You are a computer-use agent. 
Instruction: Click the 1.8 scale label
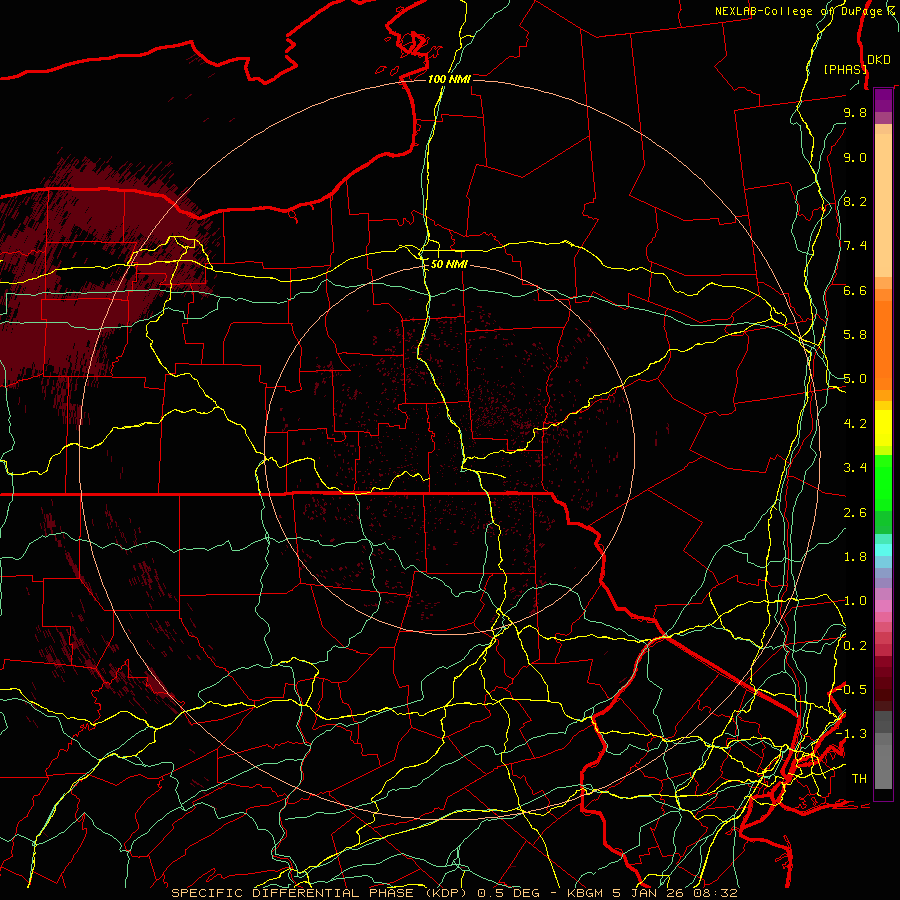point(855,557)
